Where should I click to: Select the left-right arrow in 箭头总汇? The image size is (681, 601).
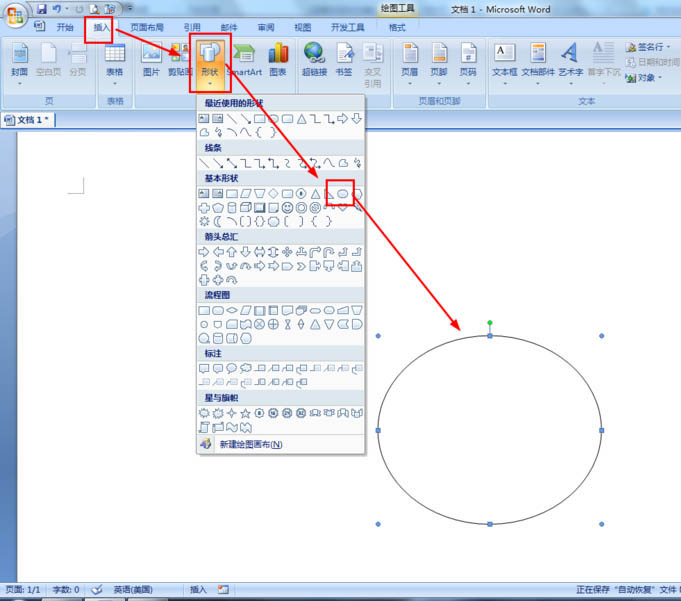(x=259, y=252)
